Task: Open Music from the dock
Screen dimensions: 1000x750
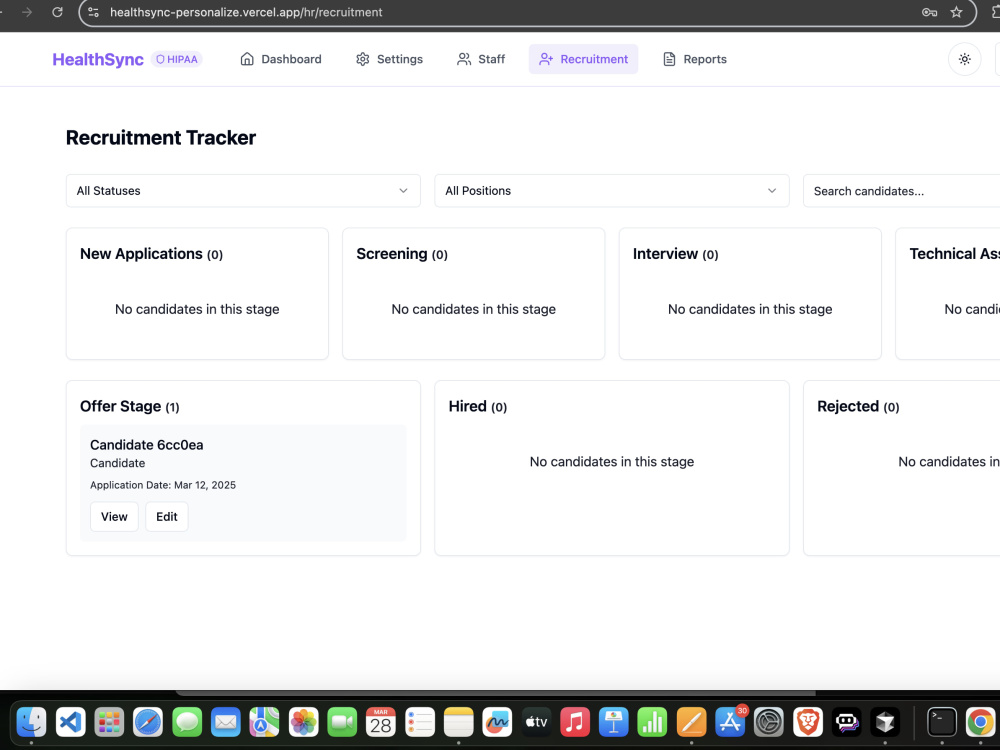Action: point(575,723)
